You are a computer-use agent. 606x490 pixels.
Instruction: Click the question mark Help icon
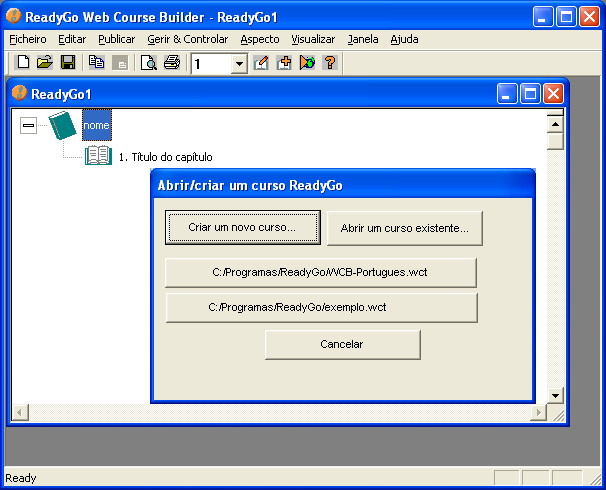coord(329,63)
